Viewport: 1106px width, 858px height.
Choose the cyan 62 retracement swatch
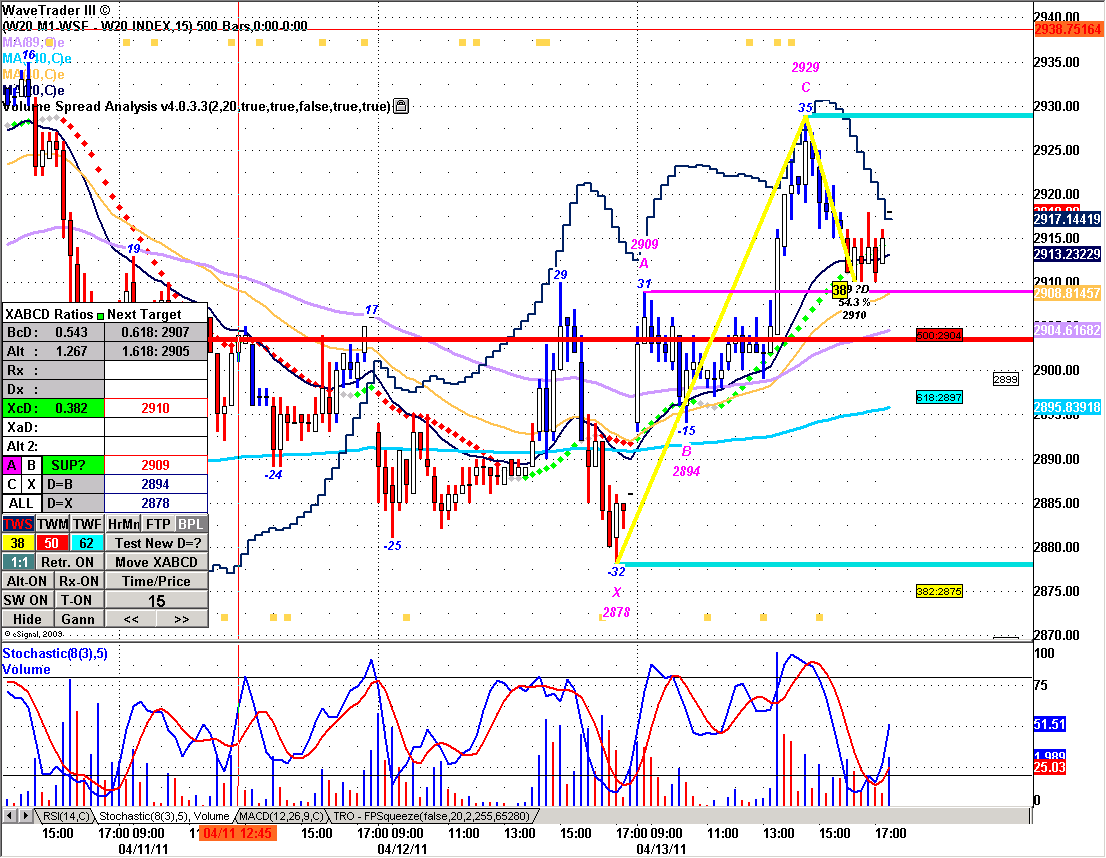point(87,543)
